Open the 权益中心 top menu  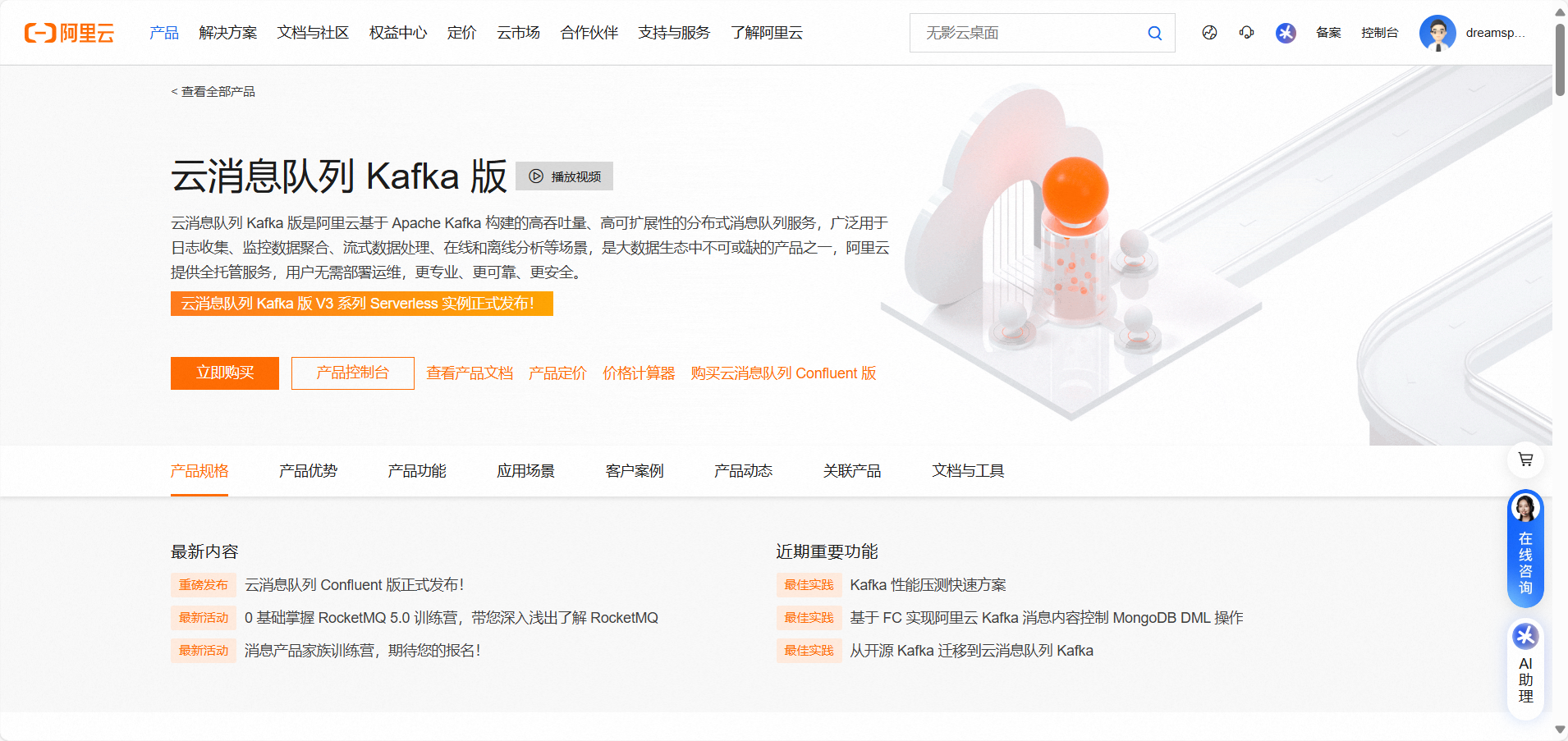click(398, 33)
